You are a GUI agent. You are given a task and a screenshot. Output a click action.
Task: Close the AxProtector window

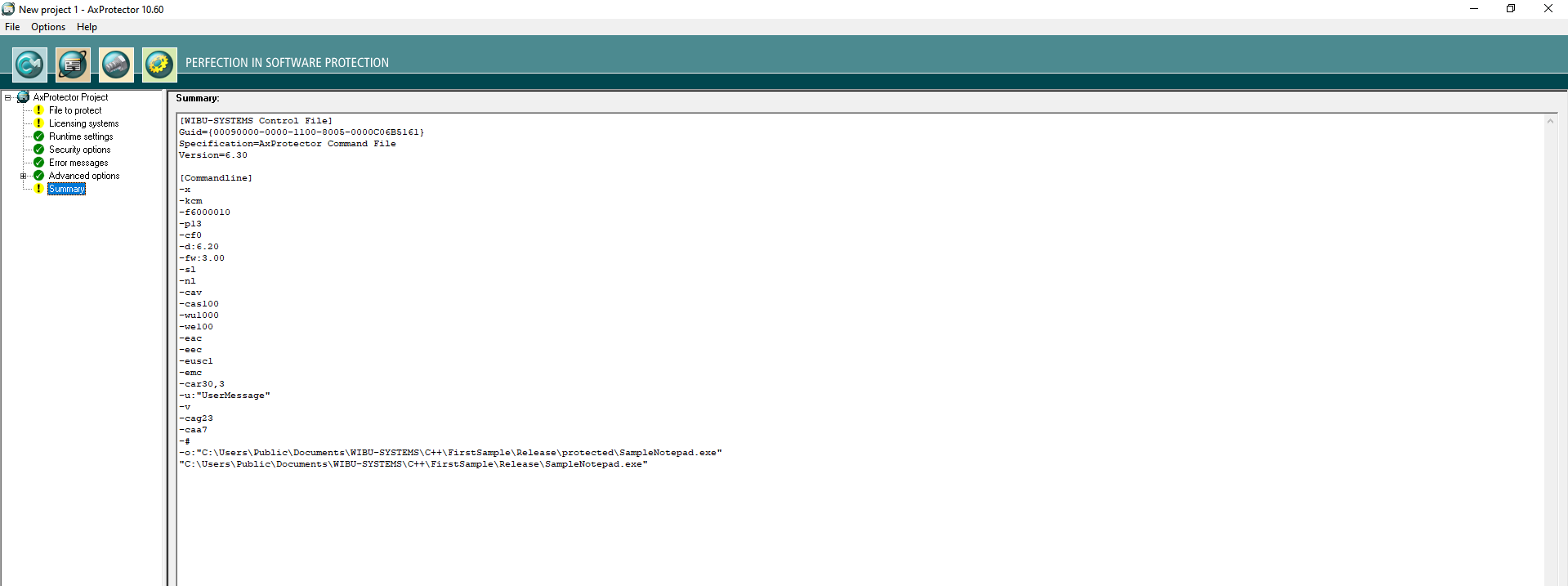tap(1548, 9)
